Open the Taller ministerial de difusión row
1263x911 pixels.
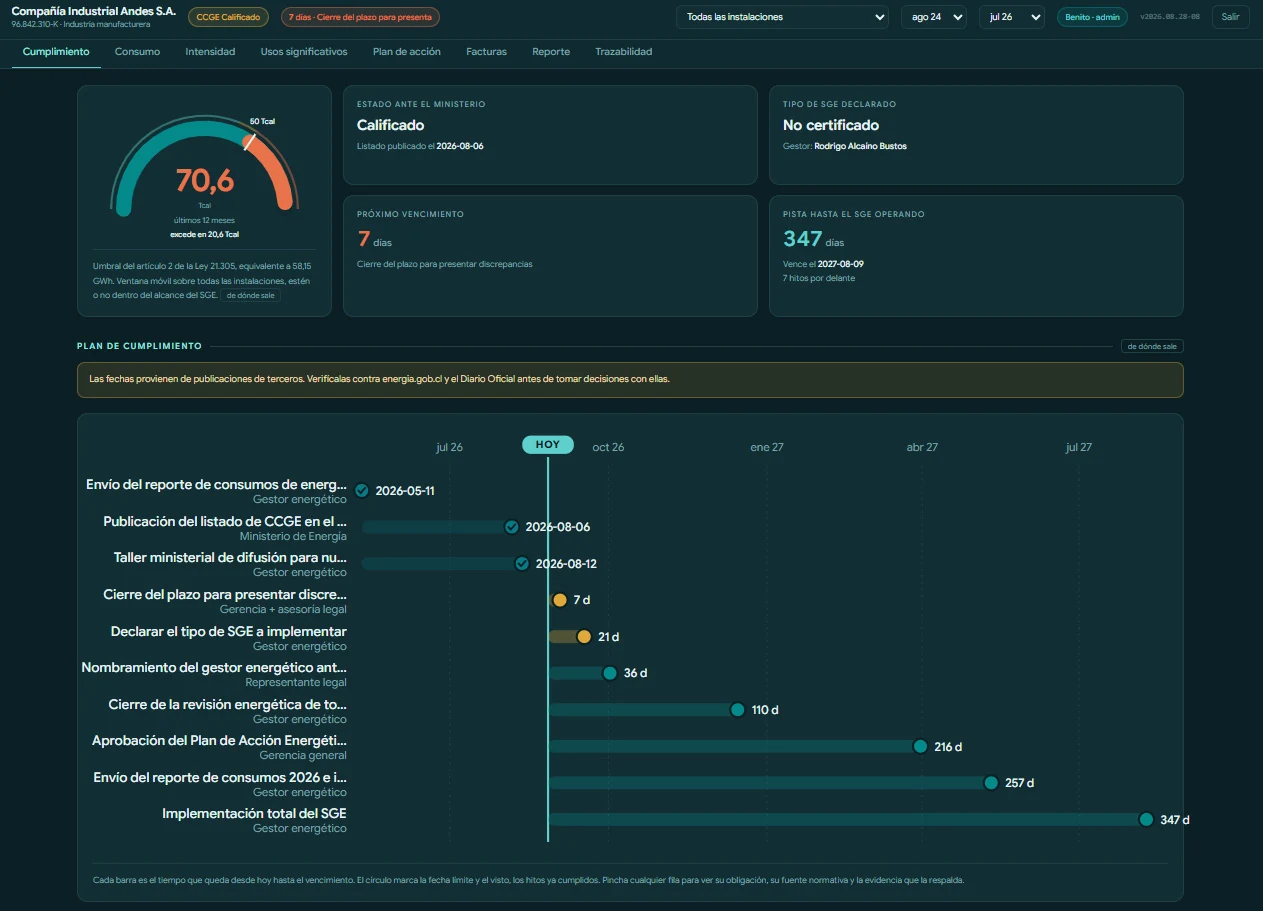click(x=230, y=564)
